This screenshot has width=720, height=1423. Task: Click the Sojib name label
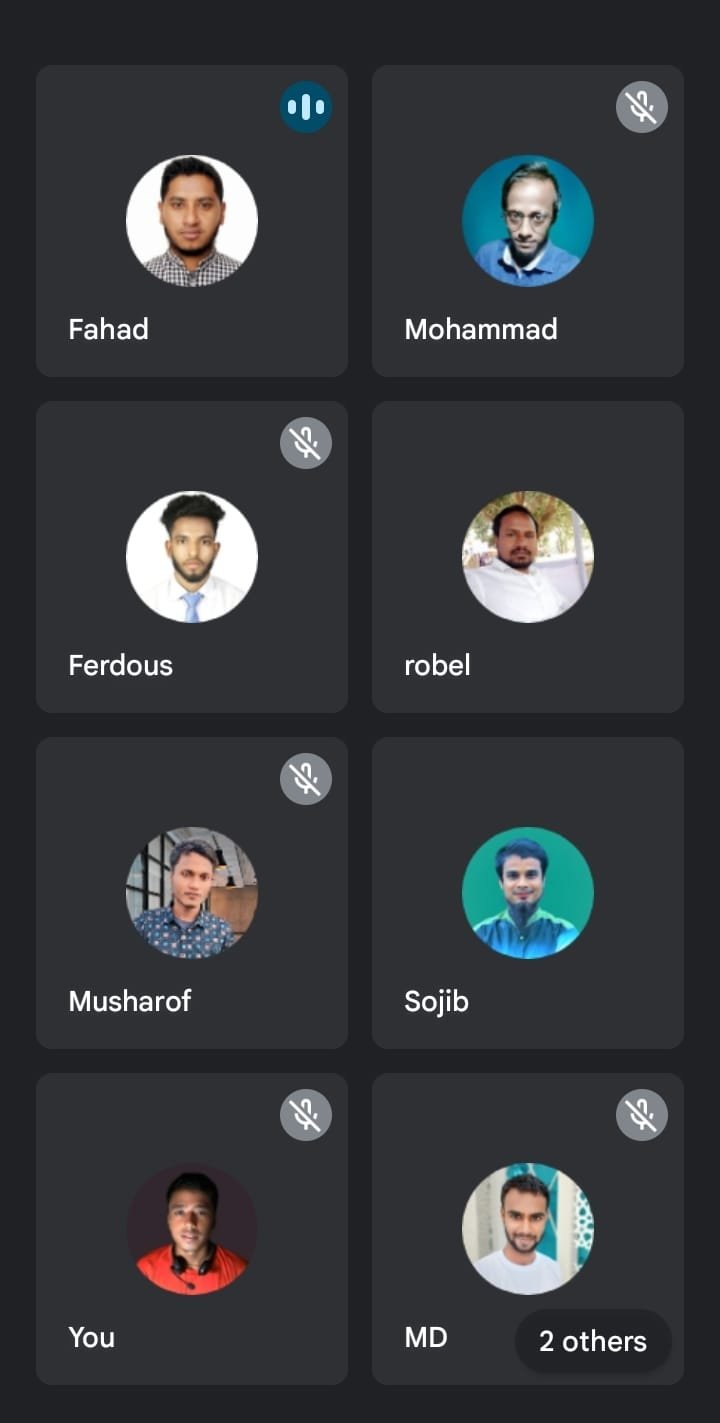click(436, 1001)
